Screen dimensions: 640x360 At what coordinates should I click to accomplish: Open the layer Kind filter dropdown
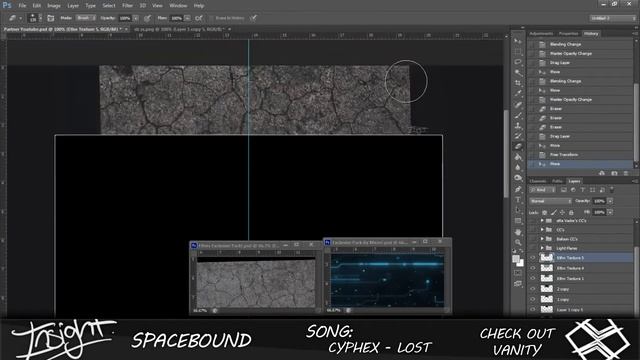[542, 190]
